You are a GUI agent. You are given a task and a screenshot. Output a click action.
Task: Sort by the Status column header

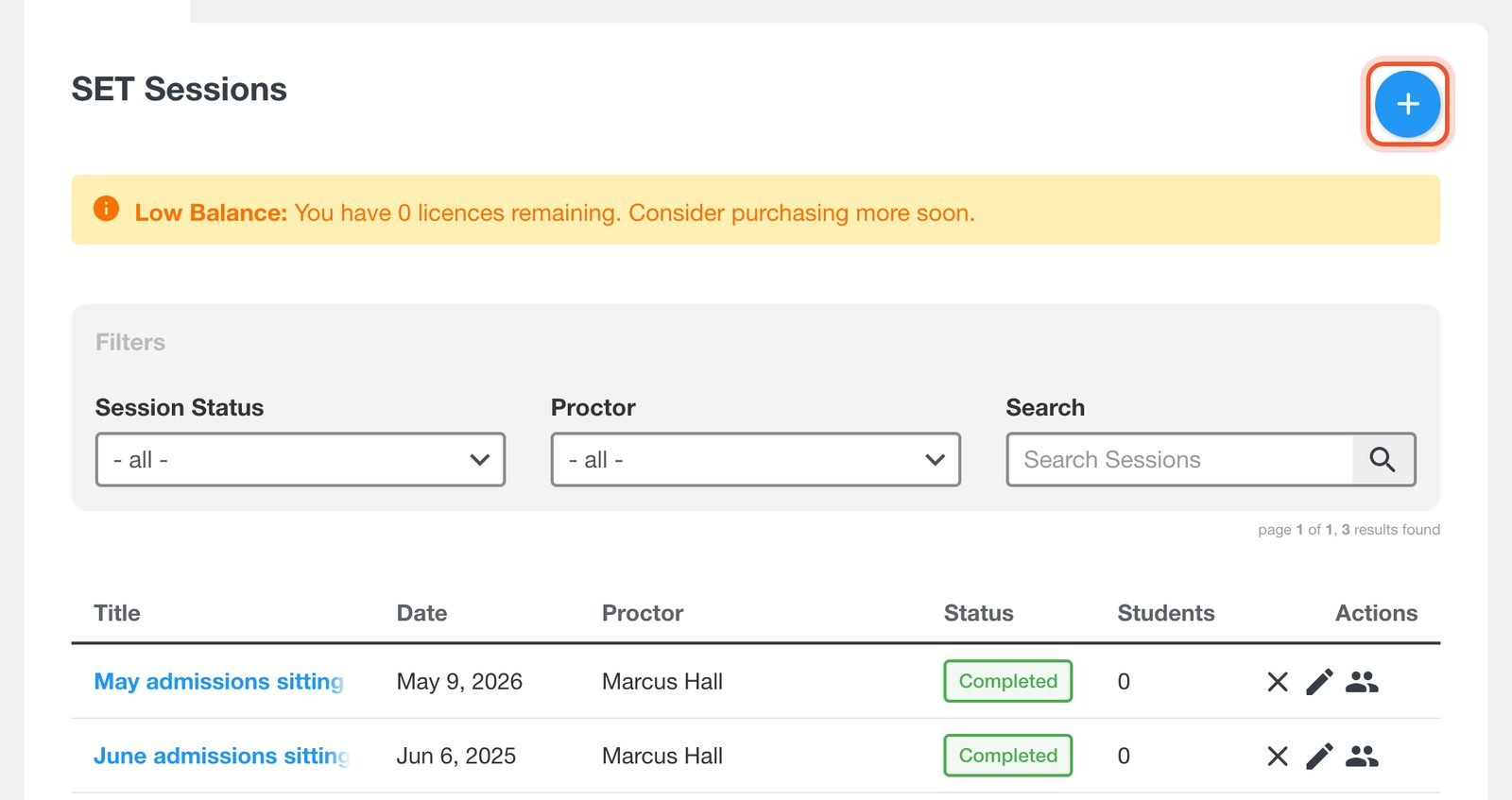click(978, 613)
